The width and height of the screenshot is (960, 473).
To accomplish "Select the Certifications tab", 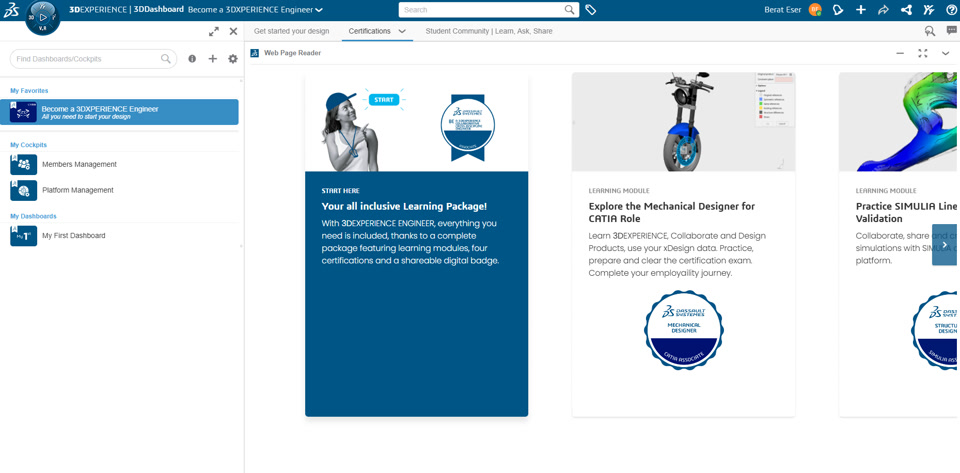I will pyautogui.click(x=369, y=31).
